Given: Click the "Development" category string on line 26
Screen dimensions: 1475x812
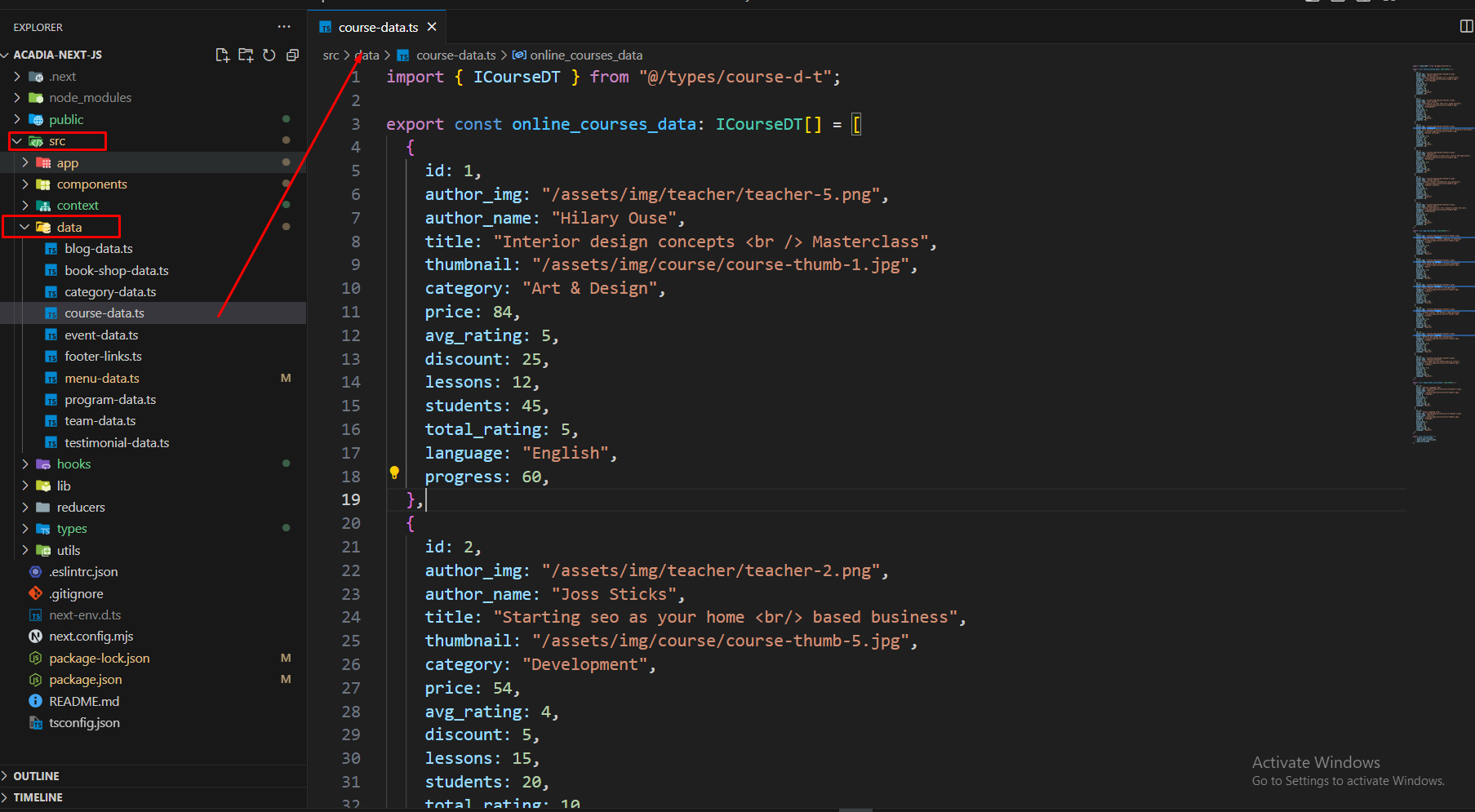Looking at the screenshot, I should click(x=585, y=664).
